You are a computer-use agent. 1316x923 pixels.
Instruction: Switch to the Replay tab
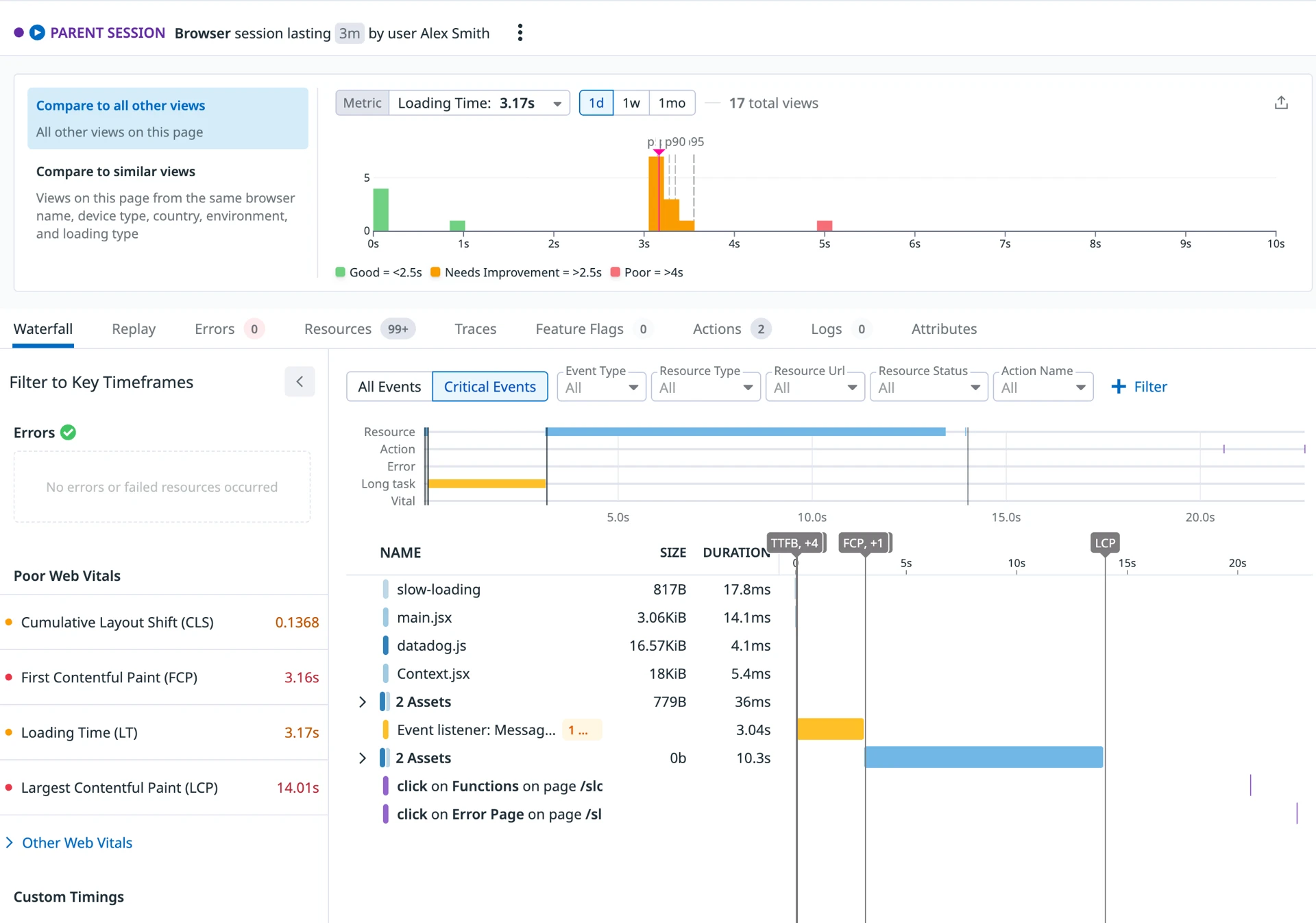click(134, 329)
